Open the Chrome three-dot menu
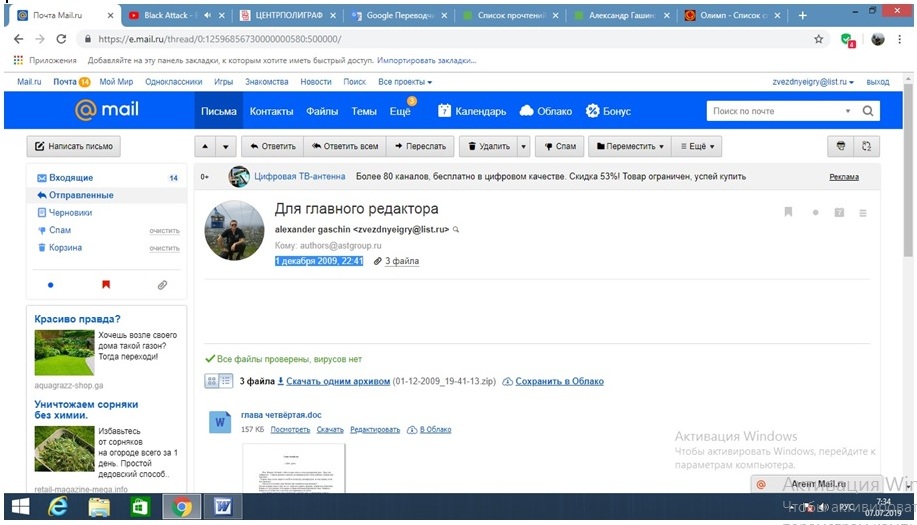The width and height of the screenshot is (917, 525). (899, 39)
